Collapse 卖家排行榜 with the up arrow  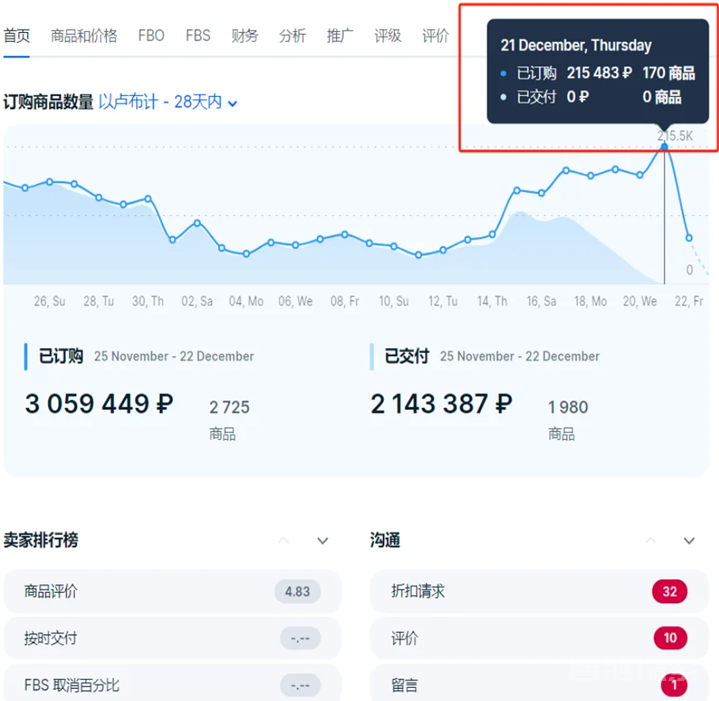coord(284,540)
